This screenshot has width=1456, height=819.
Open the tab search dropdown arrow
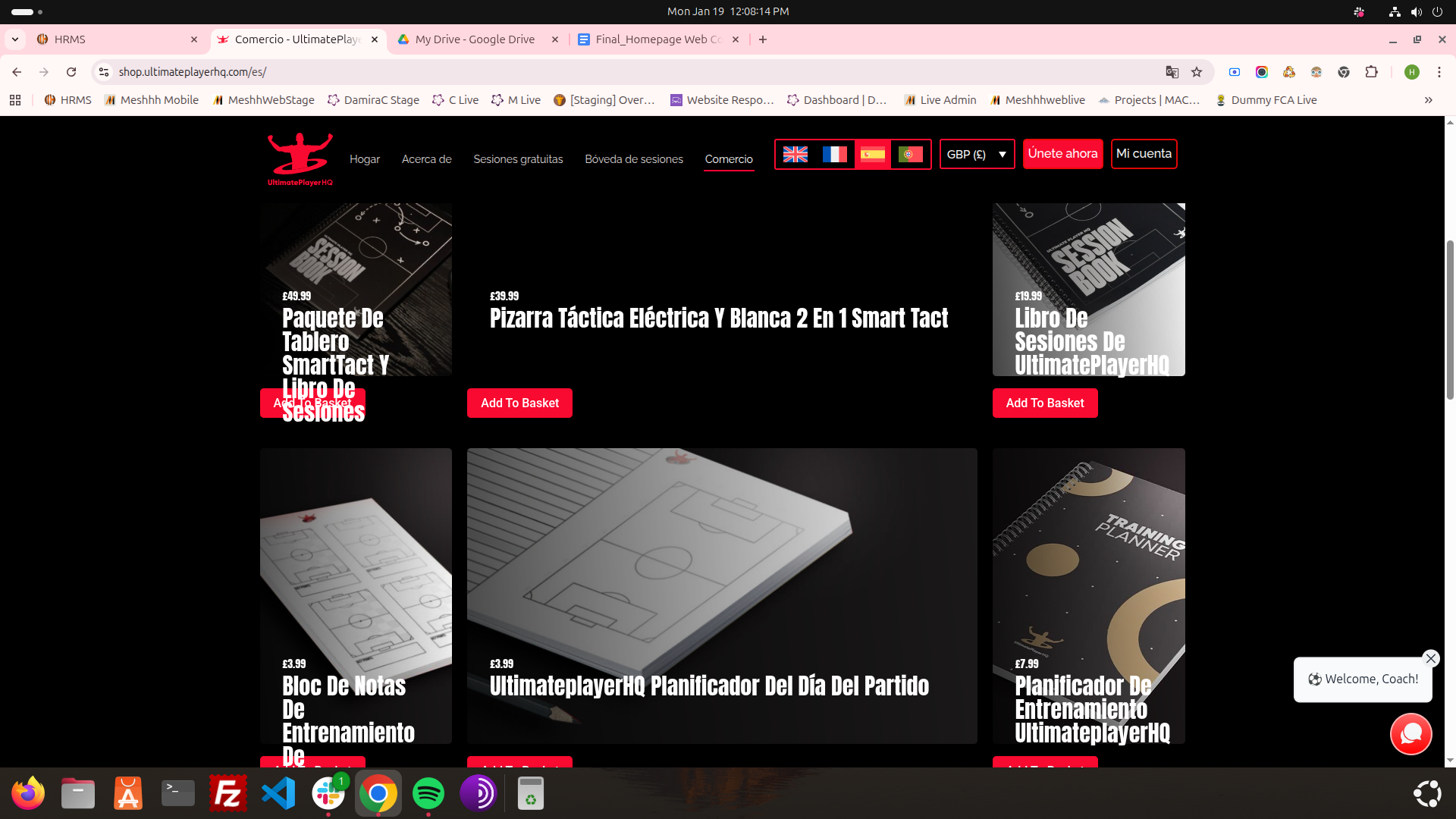[15, 39]
